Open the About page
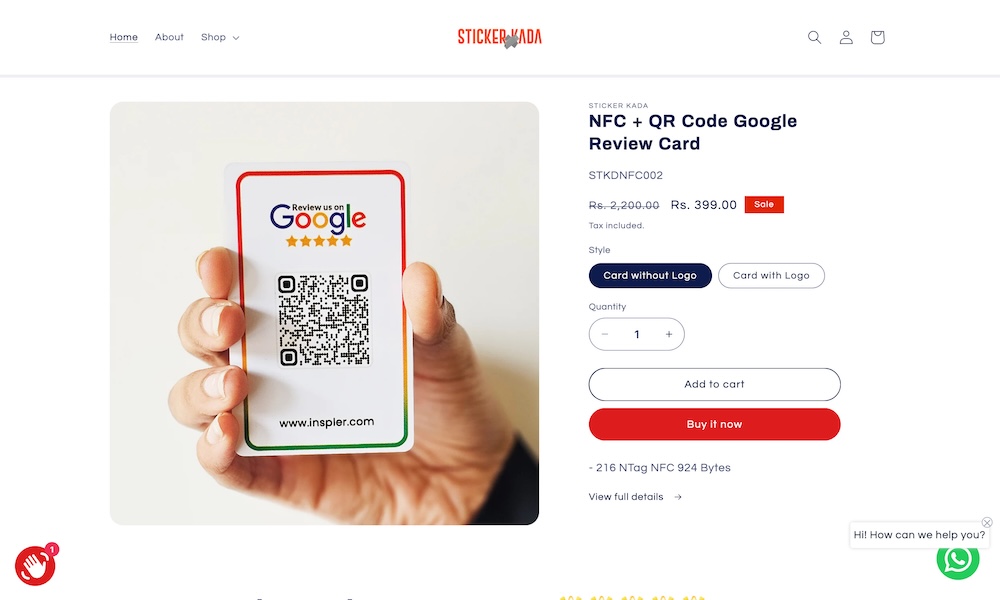Viewport: 1000px width, 600px height. pyautogui.click(x=169, y=37)
